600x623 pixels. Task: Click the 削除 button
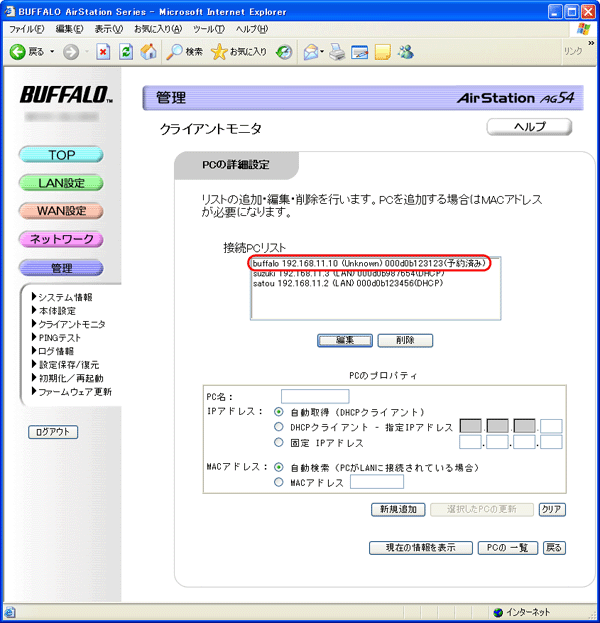(x=405, y=340)
